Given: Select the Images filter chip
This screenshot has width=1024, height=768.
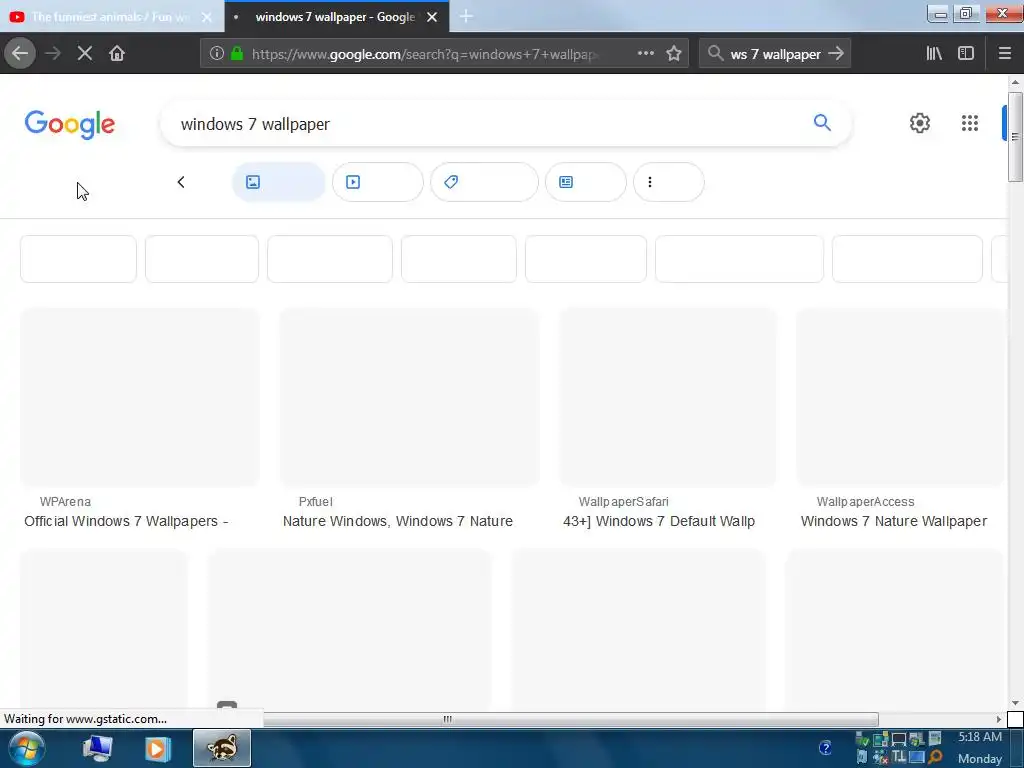Looking at the screenshot, I should tap(279, 182).
